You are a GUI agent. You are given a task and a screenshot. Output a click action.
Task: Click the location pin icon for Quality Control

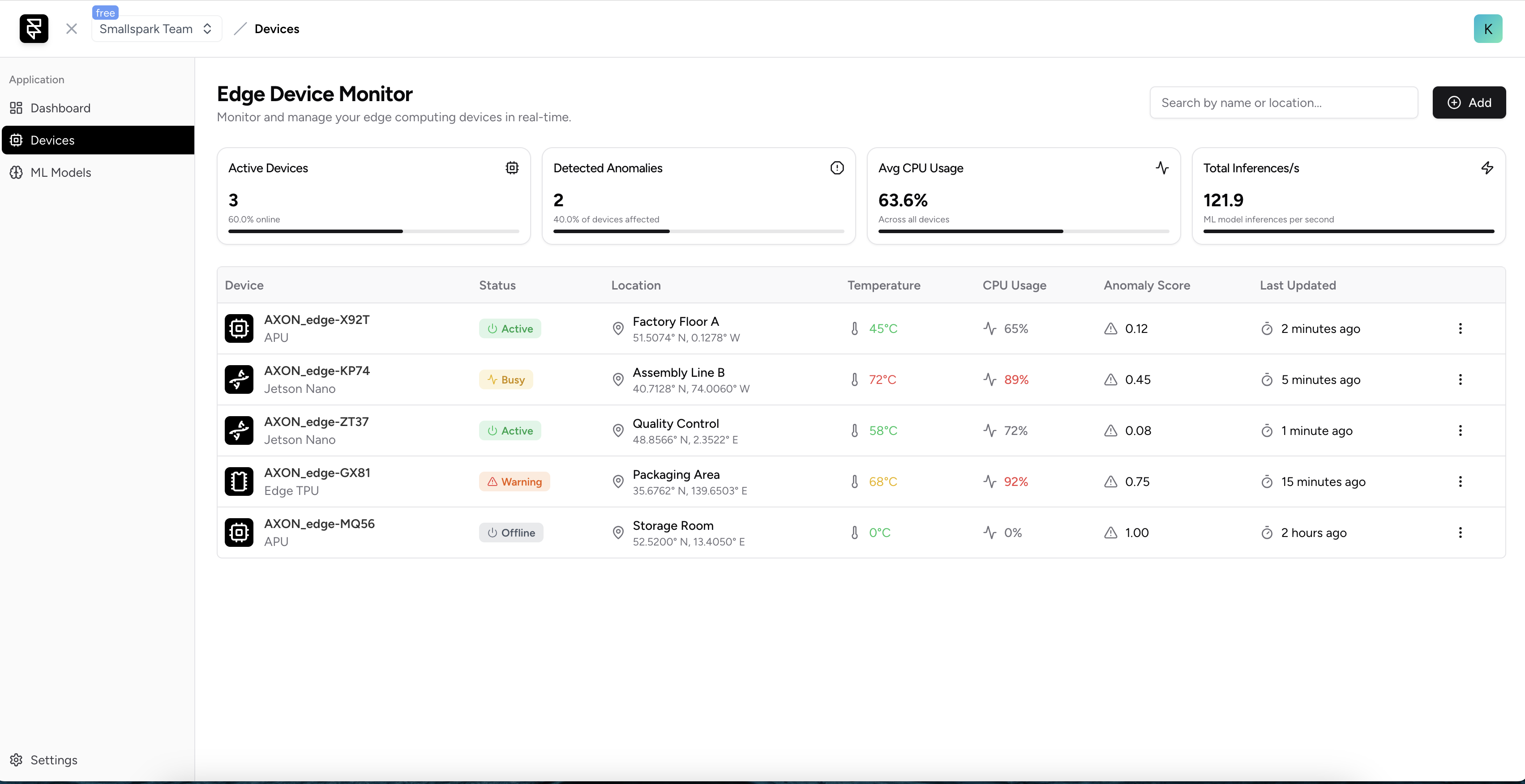click(x=618, y=430)
